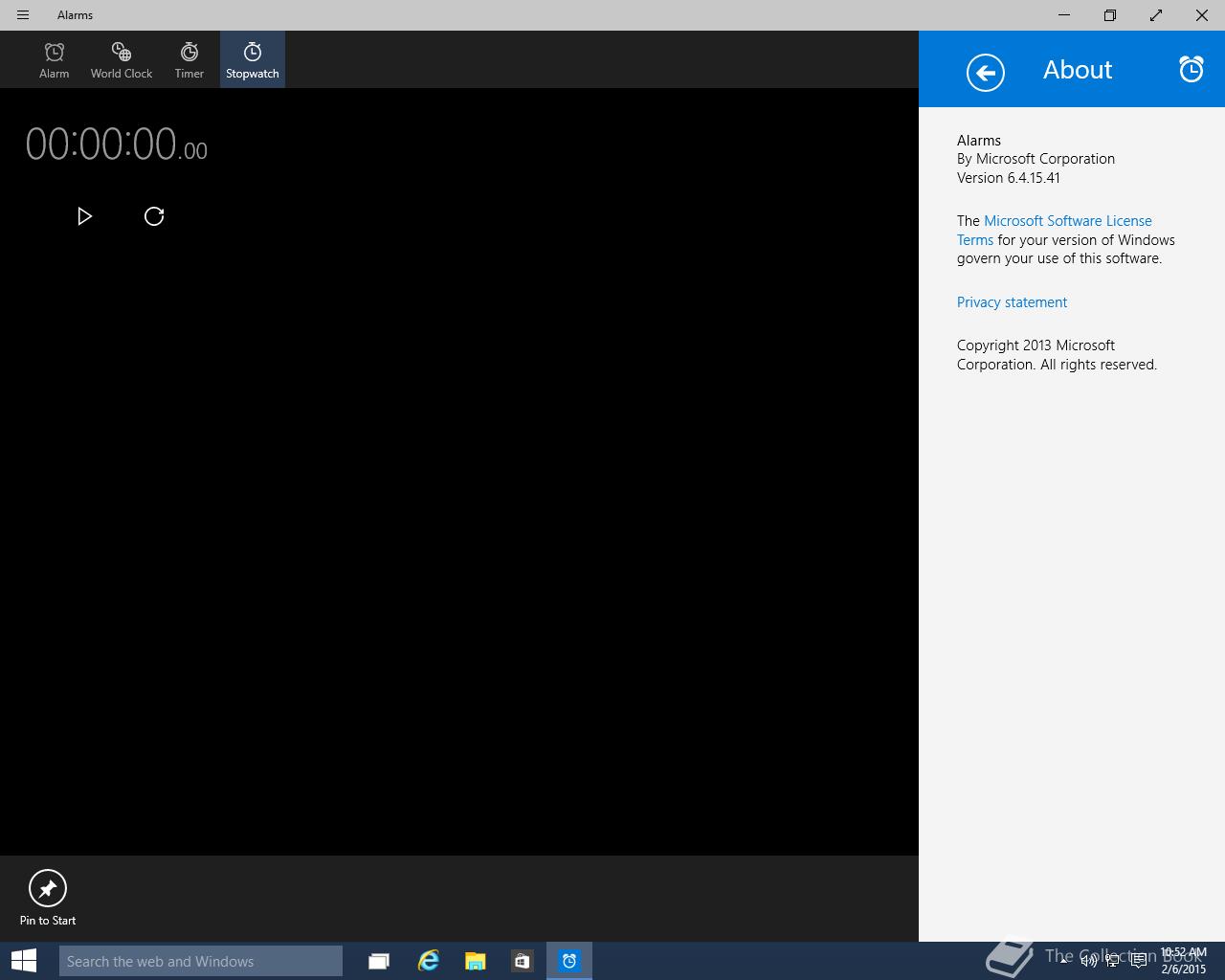Switch to the World Clock tab

[122, 59]
